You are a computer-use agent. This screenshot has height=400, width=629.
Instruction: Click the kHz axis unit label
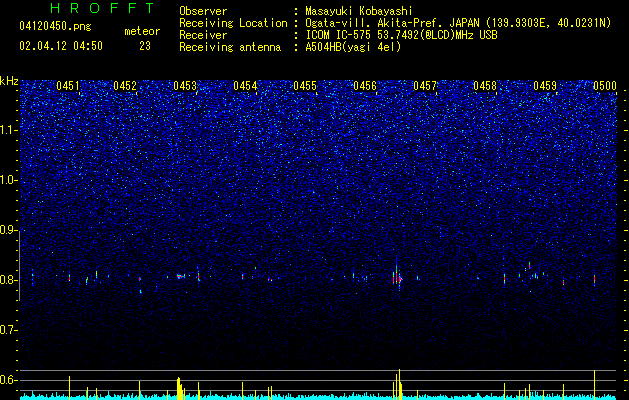(x=9, y=81)
